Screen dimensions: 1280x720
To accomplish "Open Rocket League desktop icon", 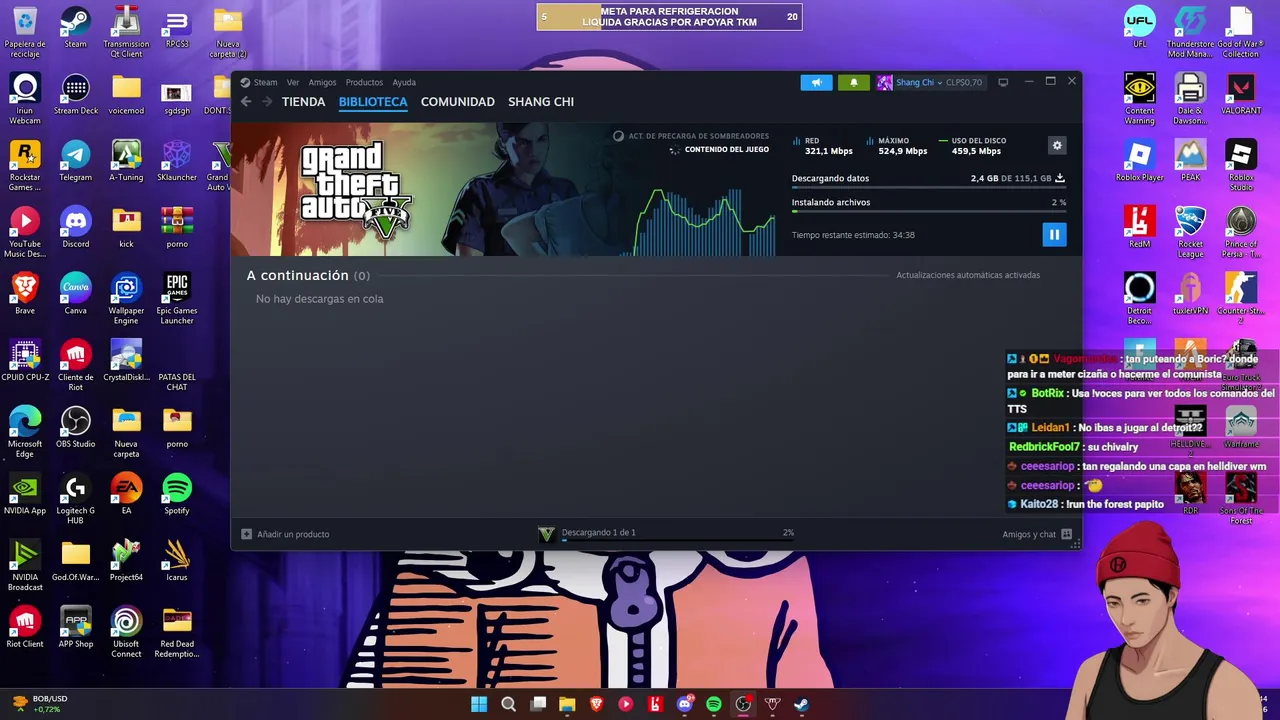I will coord(1190,232).
